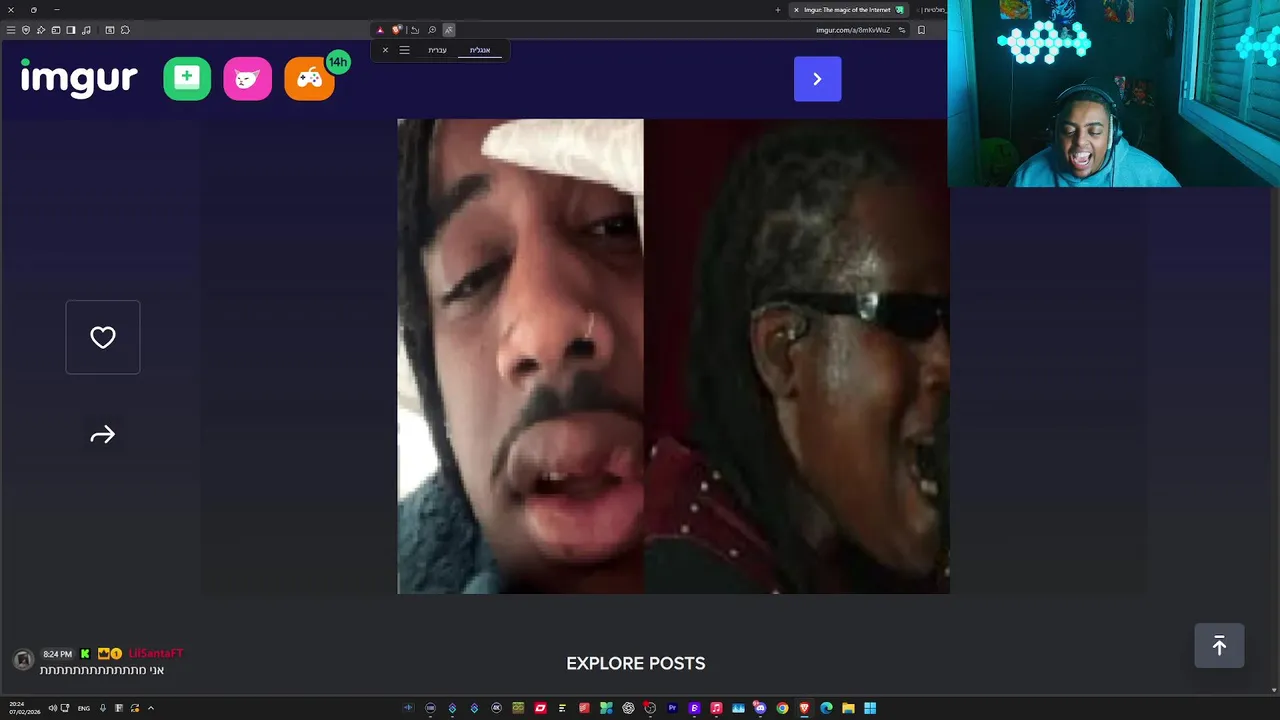The height and width of the screenshot is (720, 1280).
Task: Select the עברית language tab
Action: 438,50
